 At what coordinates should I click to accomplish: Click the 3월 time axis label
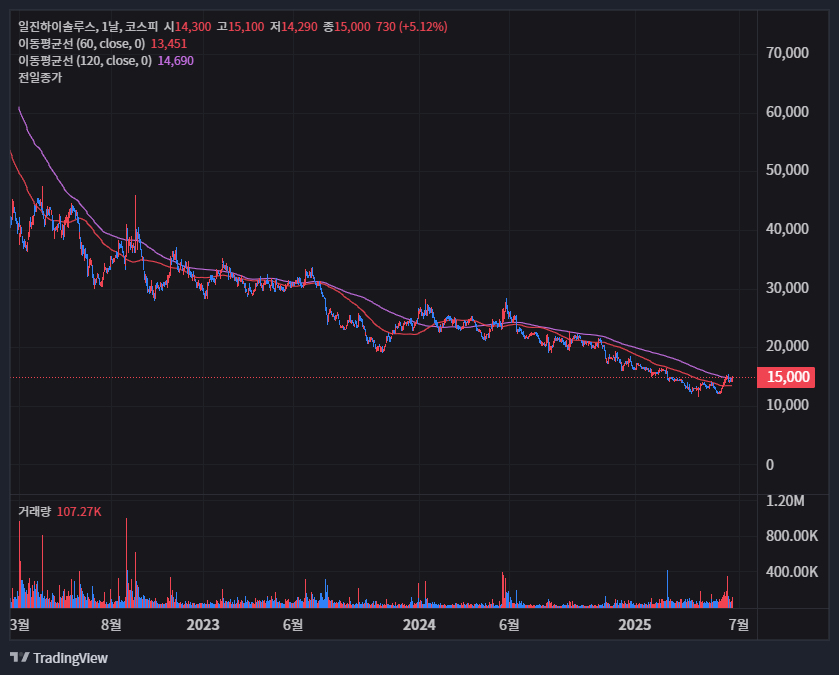click(x=20, y=625)
